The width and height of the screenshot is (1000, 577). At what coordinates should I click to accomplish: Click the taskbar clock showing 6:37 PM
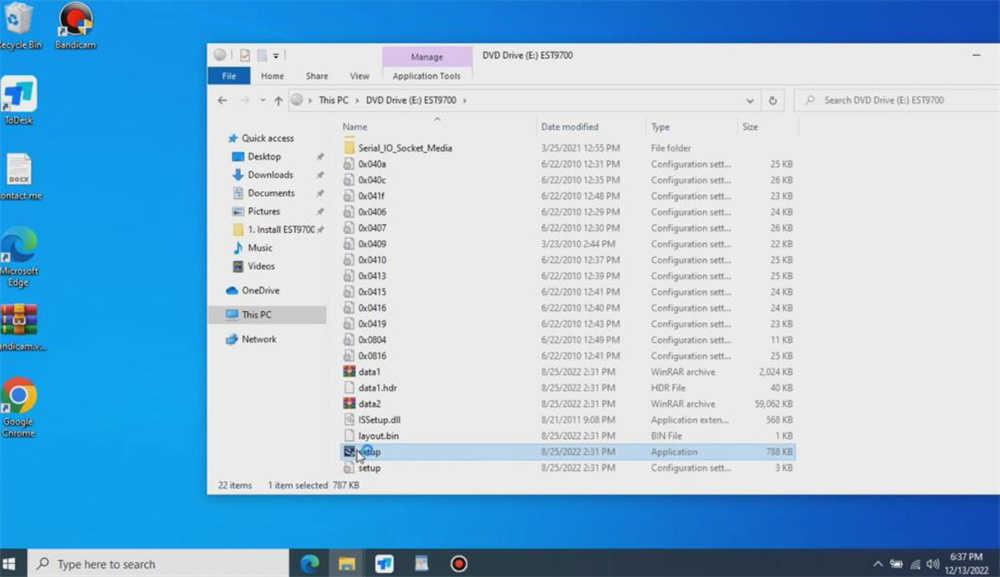click(x=967, y=564)
